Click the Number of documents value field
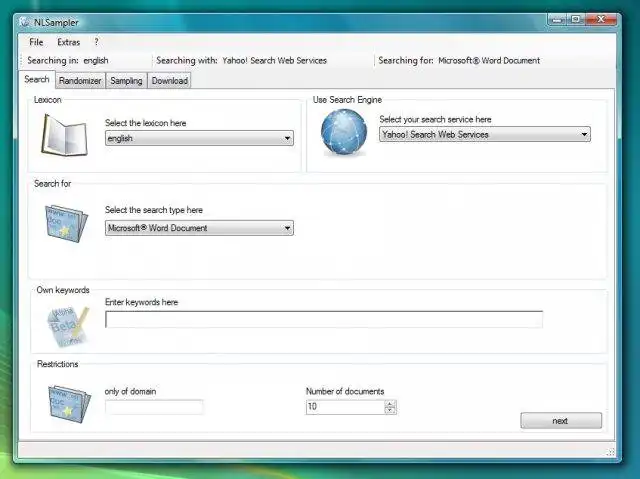Viewport: 640px width, 479px height. tap(345, 407)
